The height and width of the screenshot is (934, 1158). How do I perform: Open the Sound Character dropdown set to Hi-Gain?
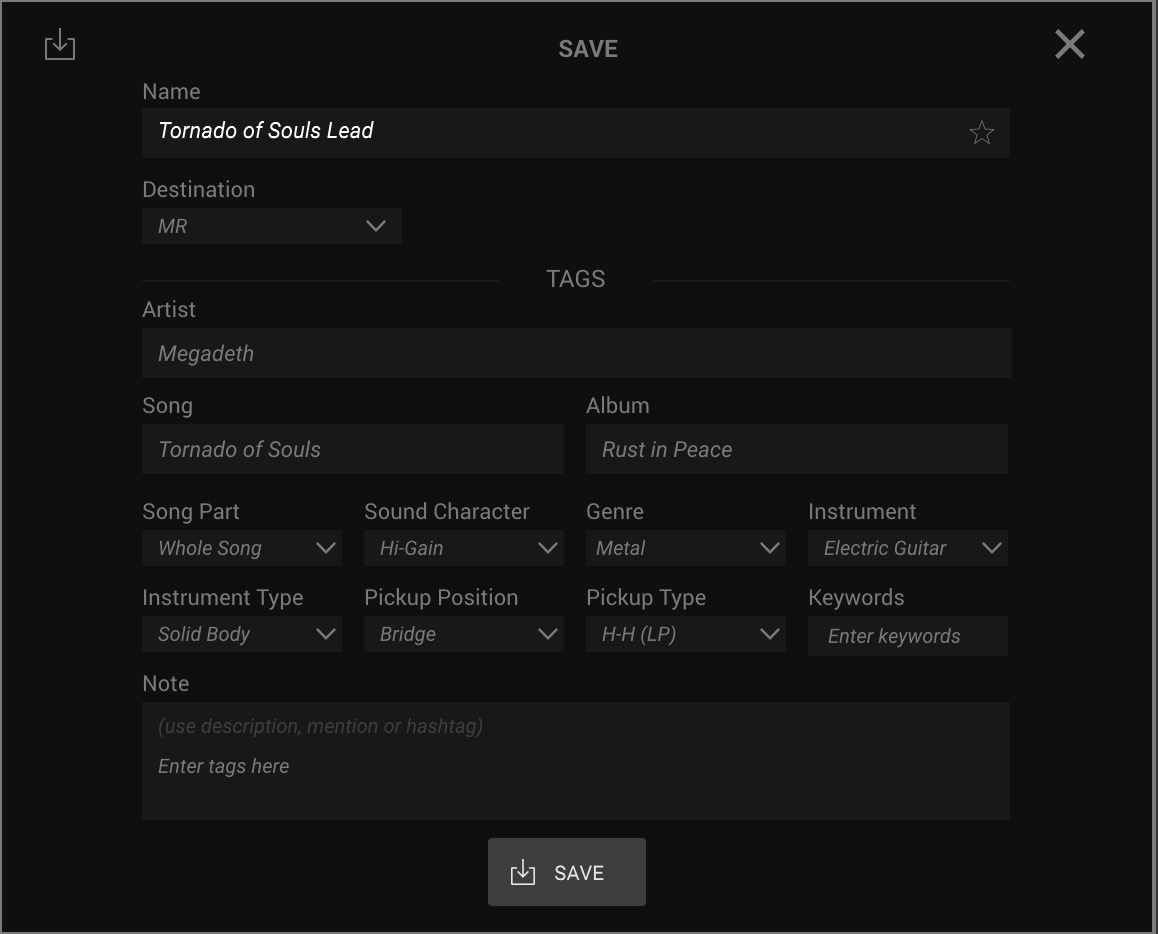(463, 548)
